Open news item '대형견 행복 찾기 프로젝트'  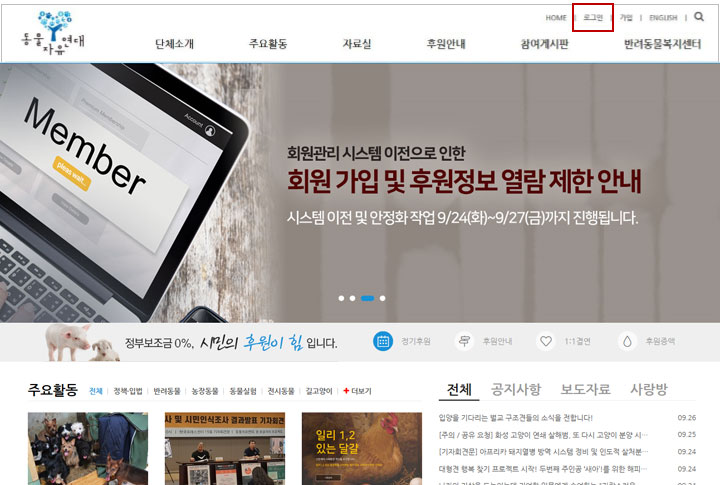[543, 469]
